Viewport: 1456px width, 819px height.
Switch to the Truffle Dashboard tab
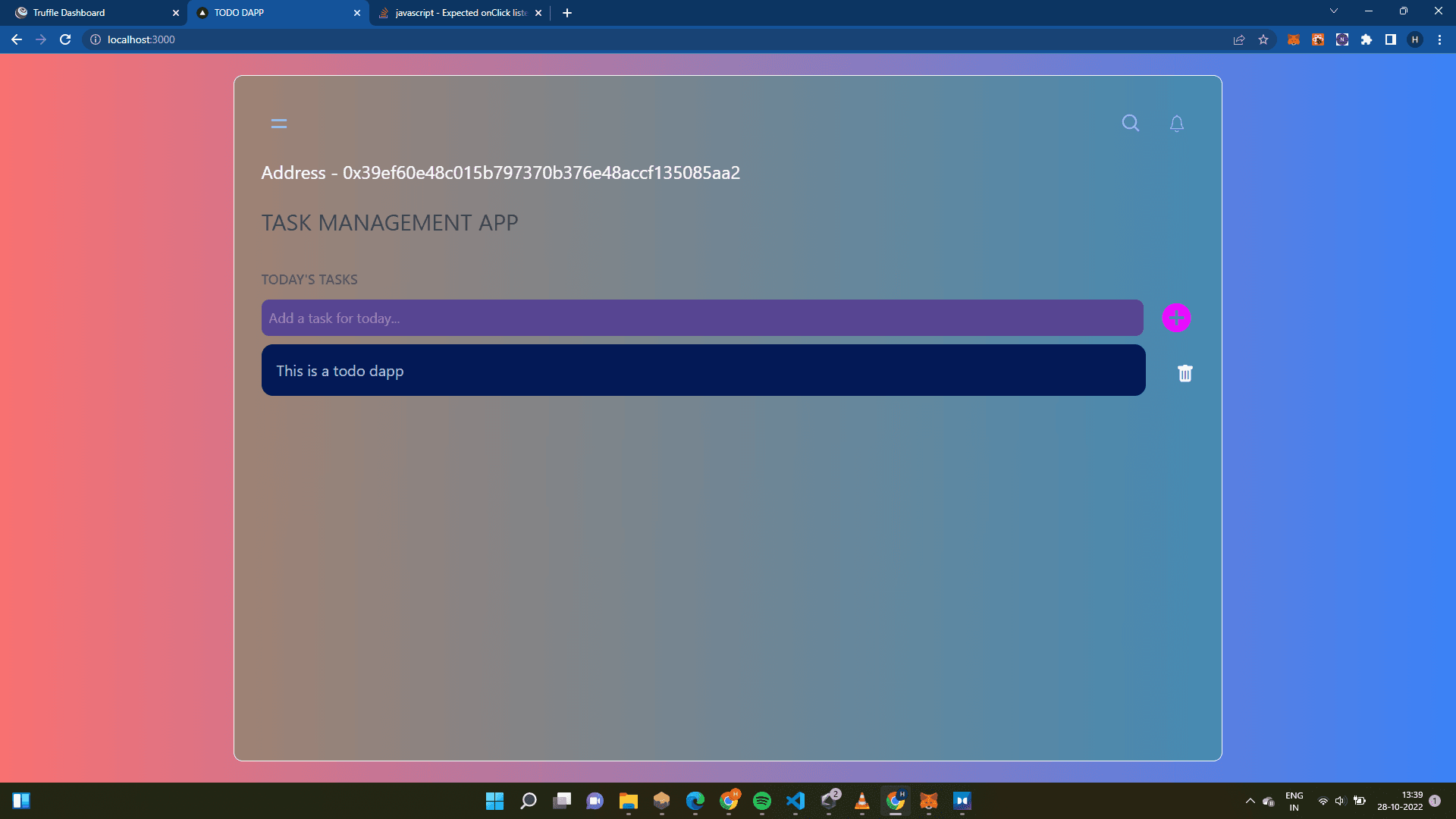coord(91,13)
